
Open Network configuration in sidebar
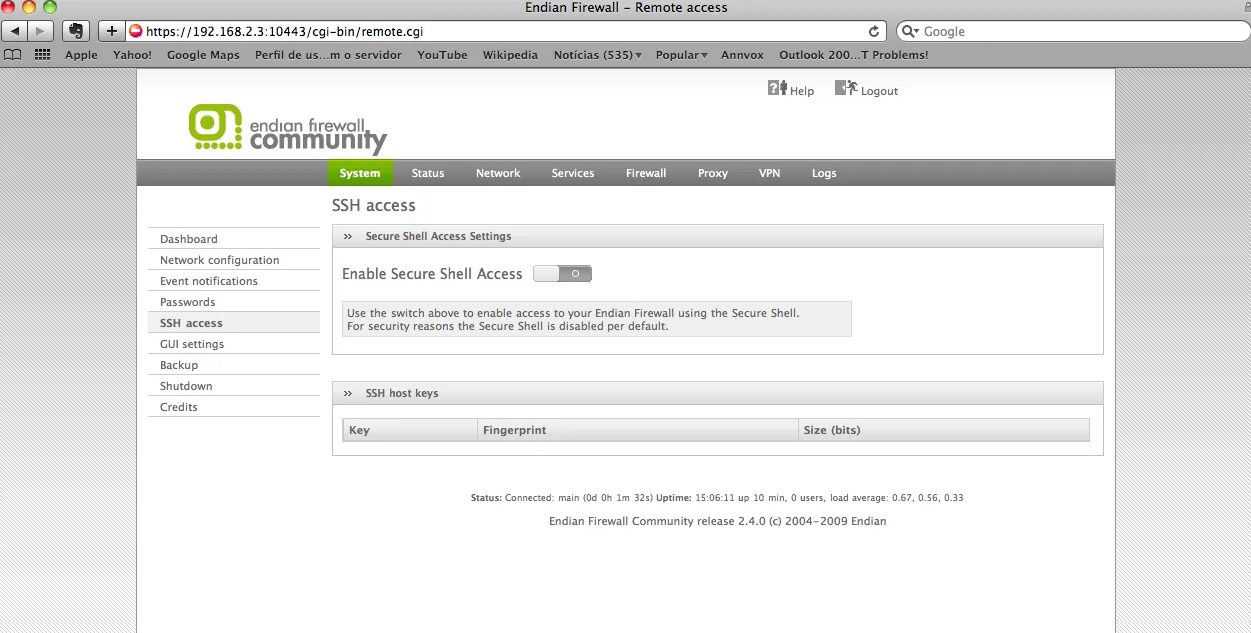(234, 260)
